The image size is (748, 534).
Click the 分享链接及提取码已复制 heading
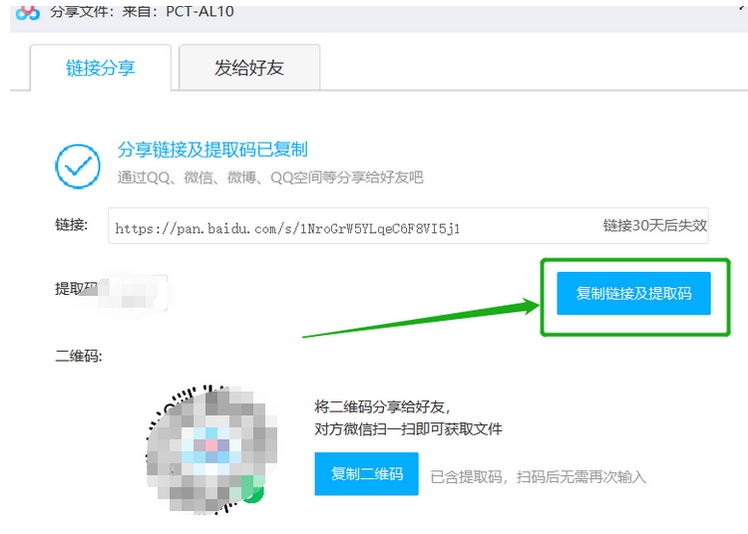pos(212,149)
